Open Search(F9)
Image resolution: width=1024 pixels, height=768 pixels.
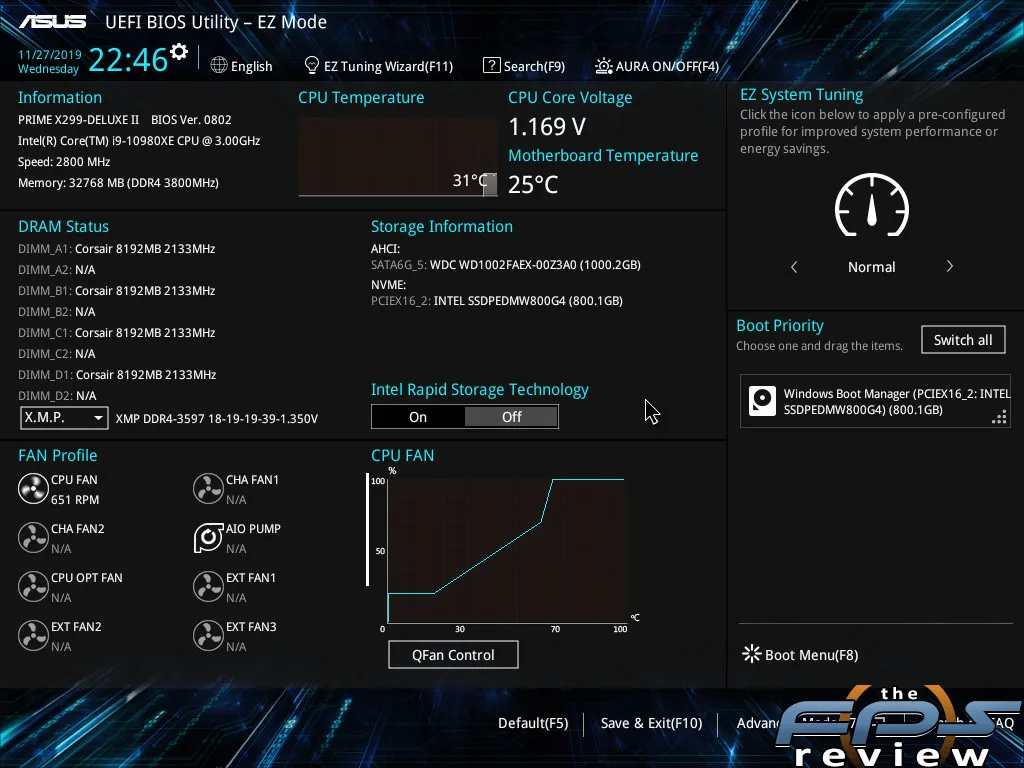click(534, 66)
